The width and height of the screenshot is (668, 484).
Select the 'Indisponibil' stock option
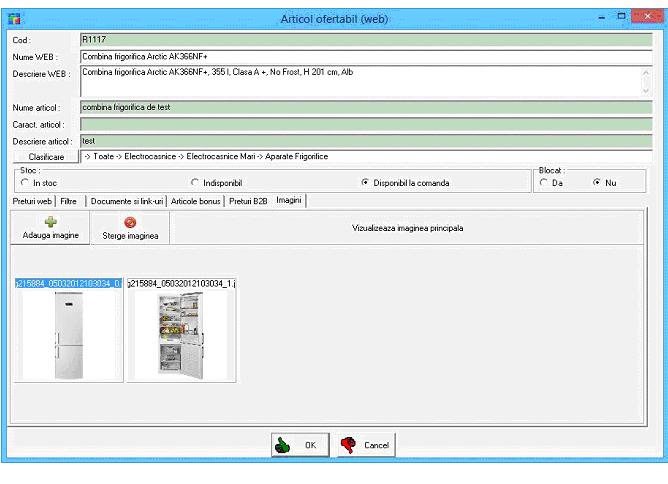[194, 183]
